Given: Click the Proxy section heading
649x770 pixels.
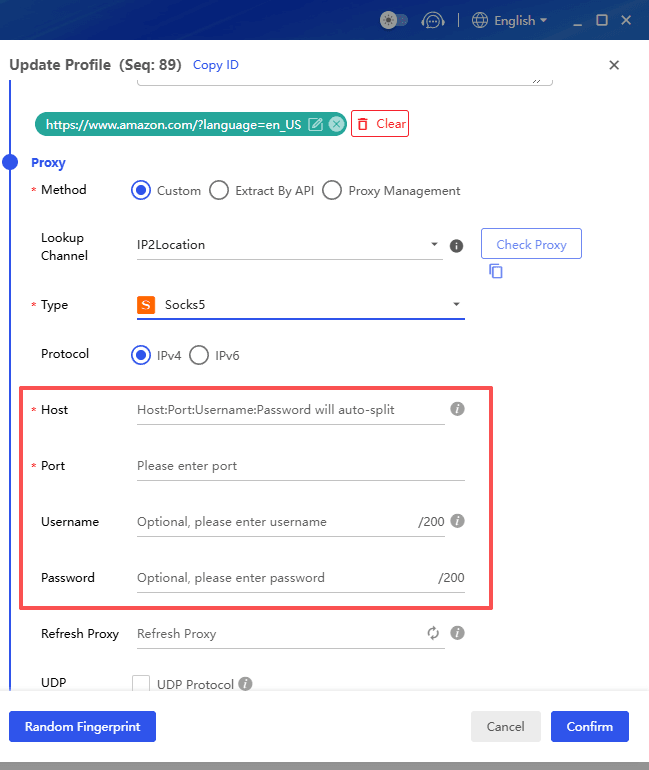Looking at the screenshot, I should pyautogui.click(x=48, y=163).
